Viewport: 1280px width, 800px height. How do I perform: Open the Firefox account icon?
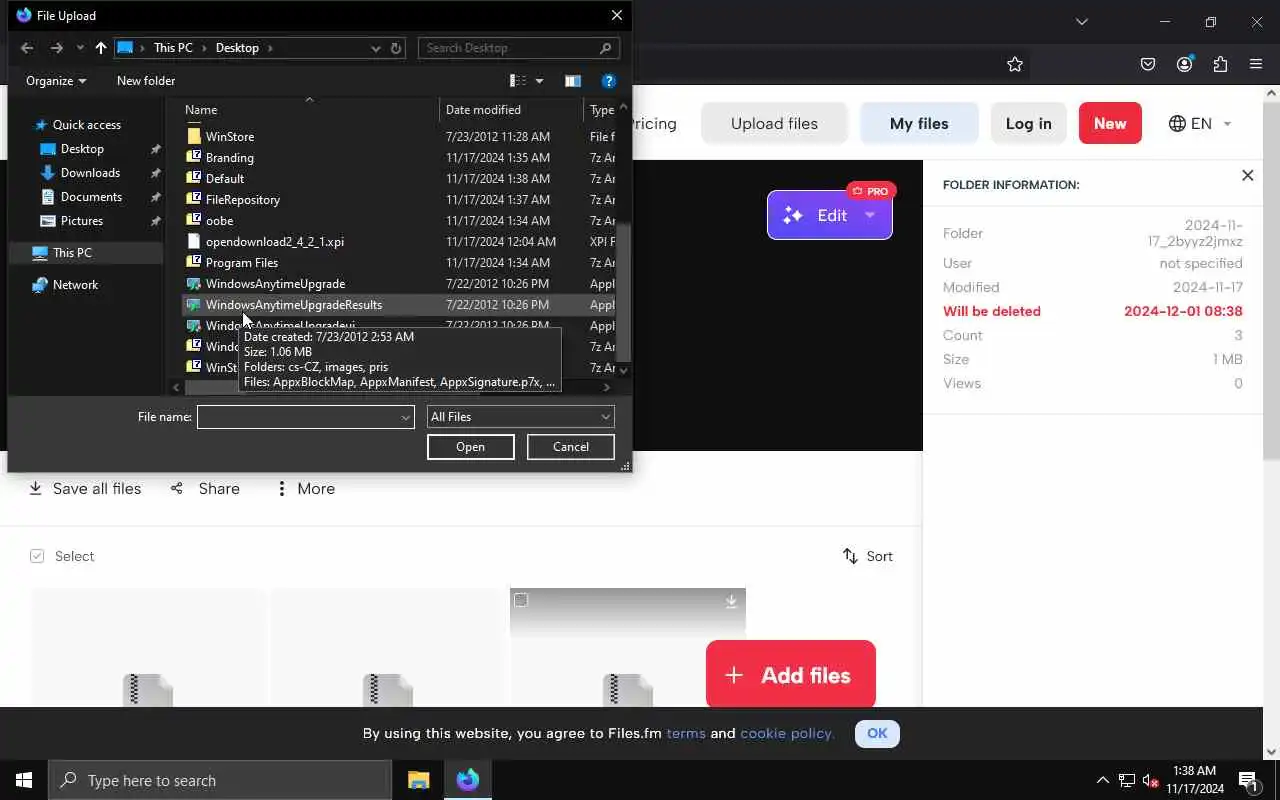pyautogui.click(x=1185, y=64)
